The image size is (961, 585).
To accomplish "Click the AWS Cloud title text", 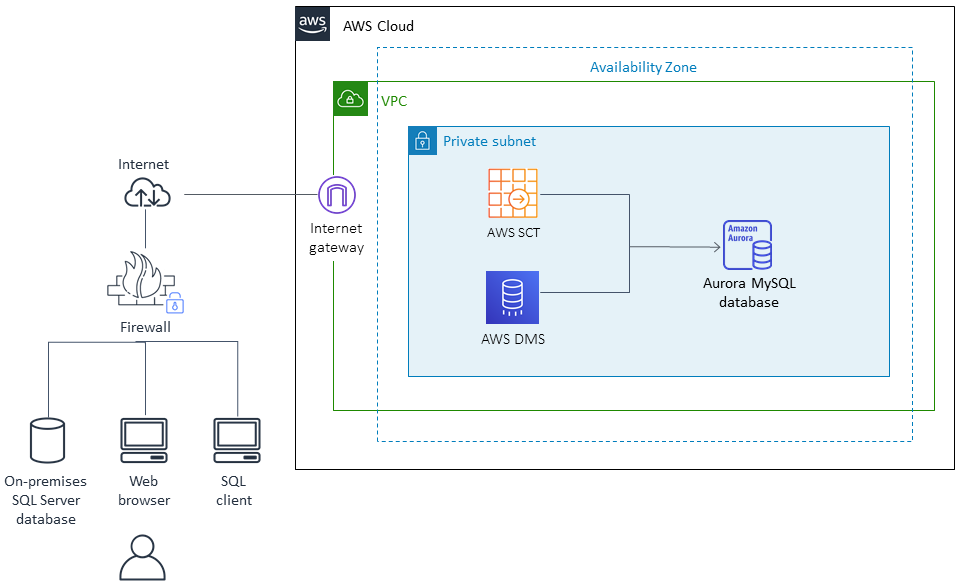I will coord(377,26).
